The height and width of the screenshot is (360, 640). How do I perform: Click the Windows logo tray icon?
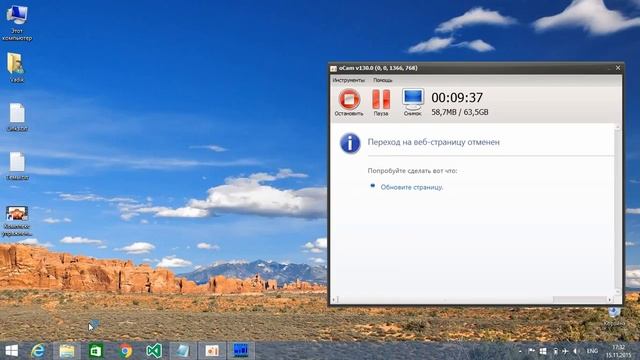[543, 351]
